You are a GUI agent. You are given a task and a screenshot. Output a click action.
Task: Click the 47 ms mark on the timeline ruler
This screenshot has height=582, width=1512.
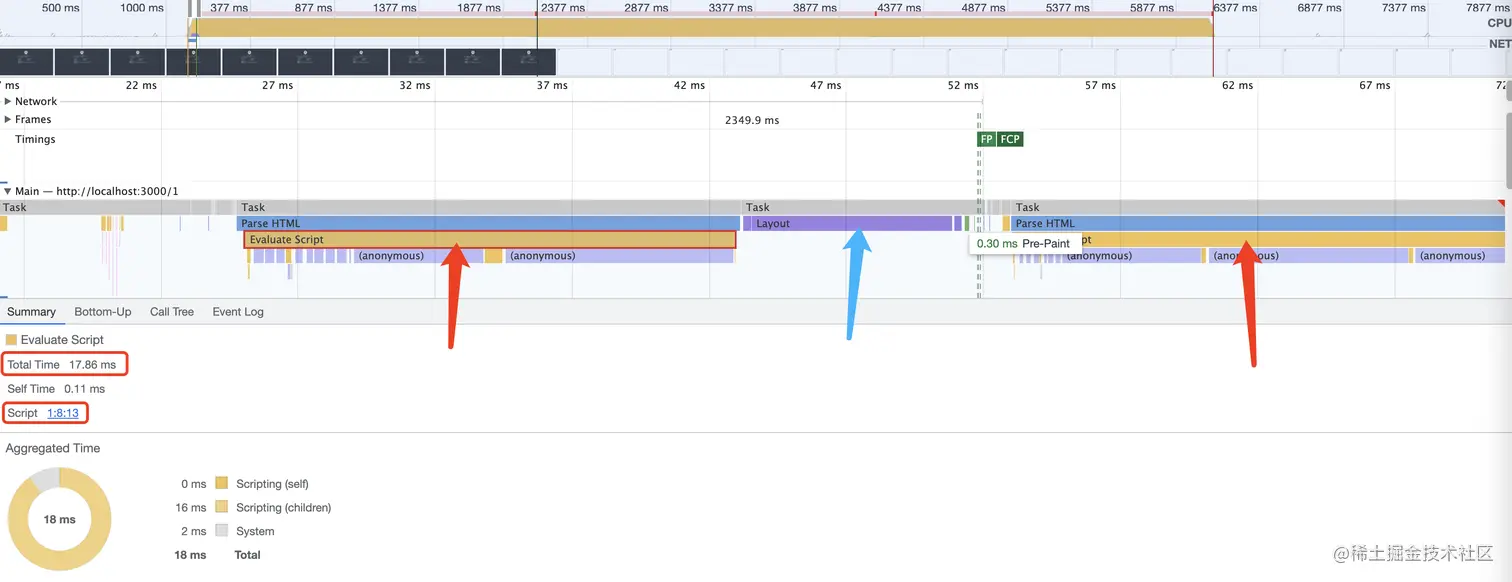pos(824,86)
